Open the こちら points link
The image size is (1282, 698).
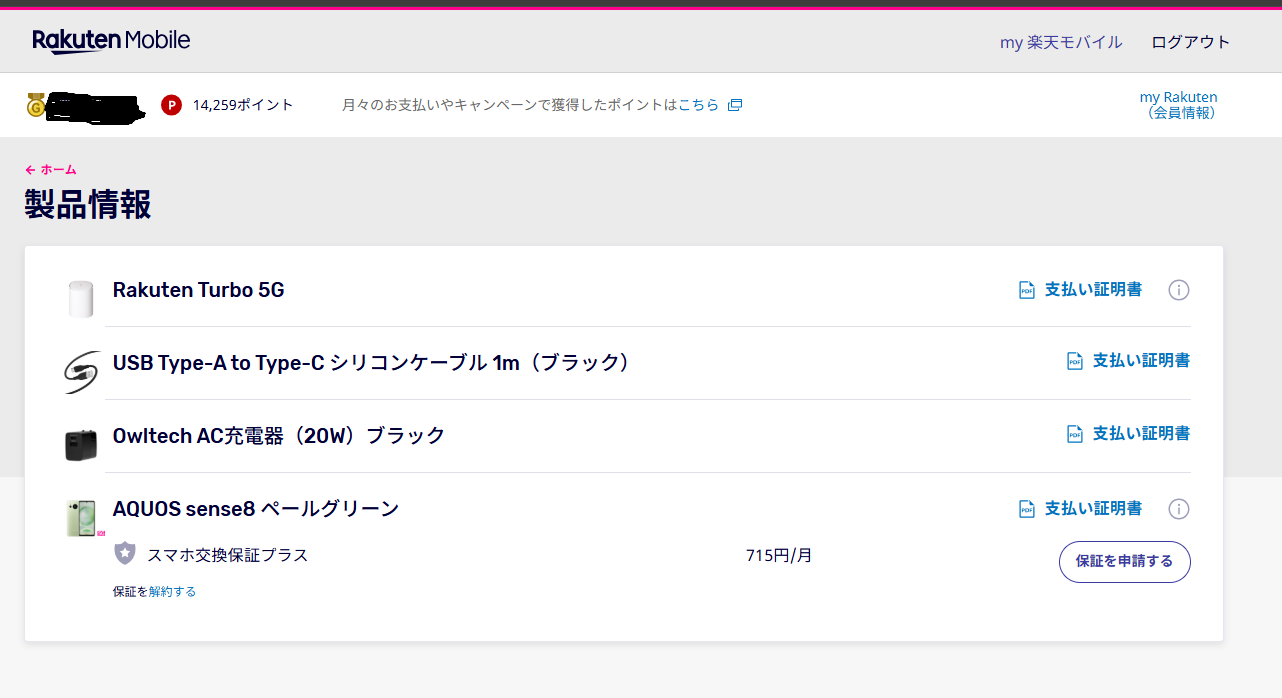pos(698,105)
